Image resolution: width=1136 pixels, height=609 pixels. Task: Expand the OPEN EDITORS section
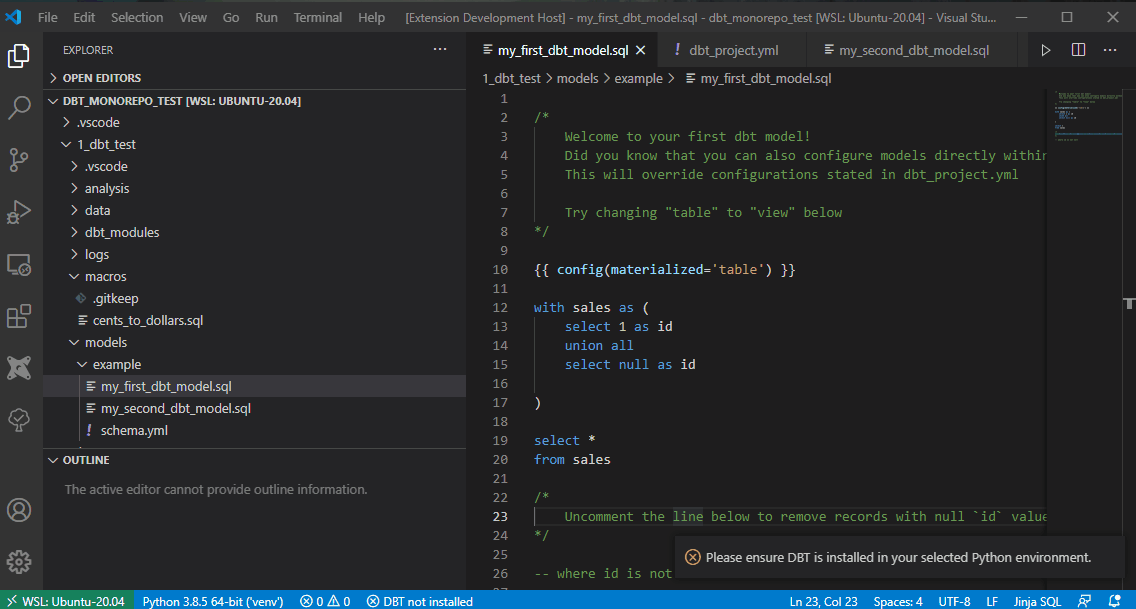click(x=254, y=77)
